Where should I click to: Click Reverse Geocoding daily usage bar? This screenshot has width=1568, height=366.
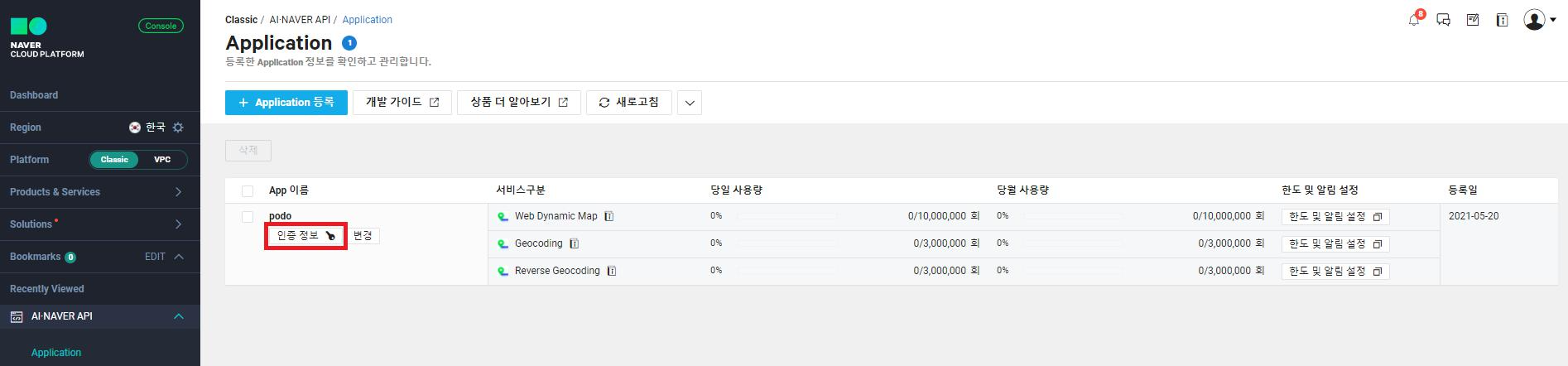(x=786, y=271)
